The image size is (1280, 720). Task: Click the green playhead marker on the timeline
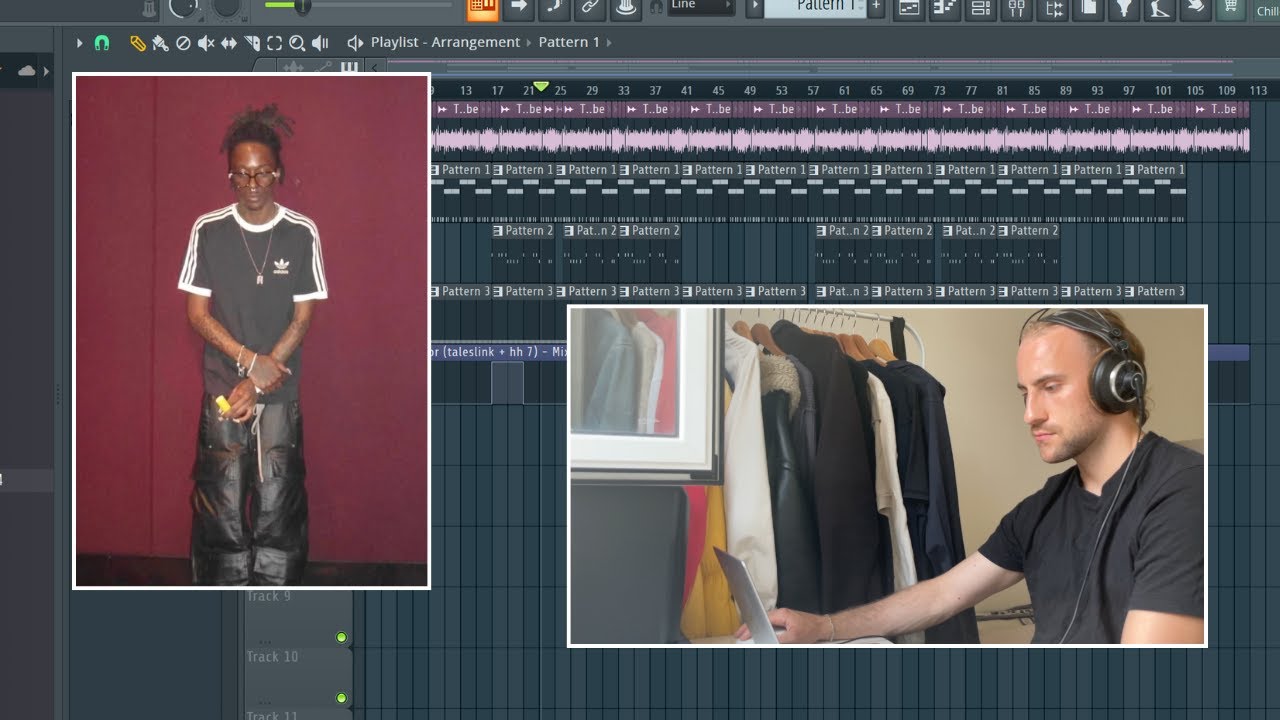(541, 87)
